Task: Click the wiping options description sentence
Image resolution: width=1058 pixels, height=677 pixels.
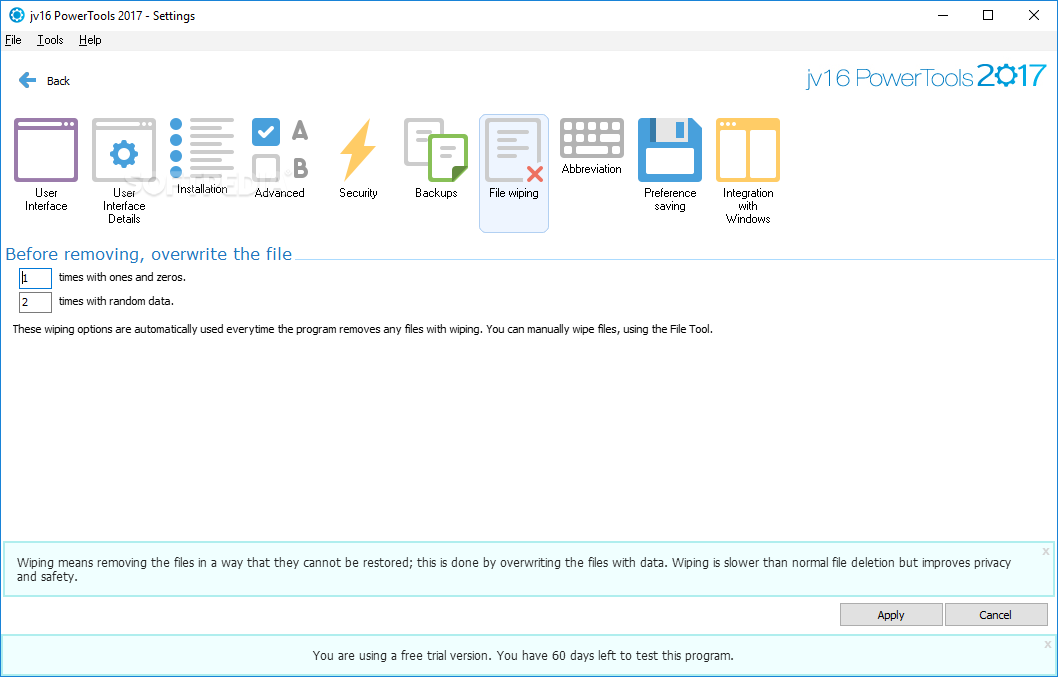Action: point(362,329)
